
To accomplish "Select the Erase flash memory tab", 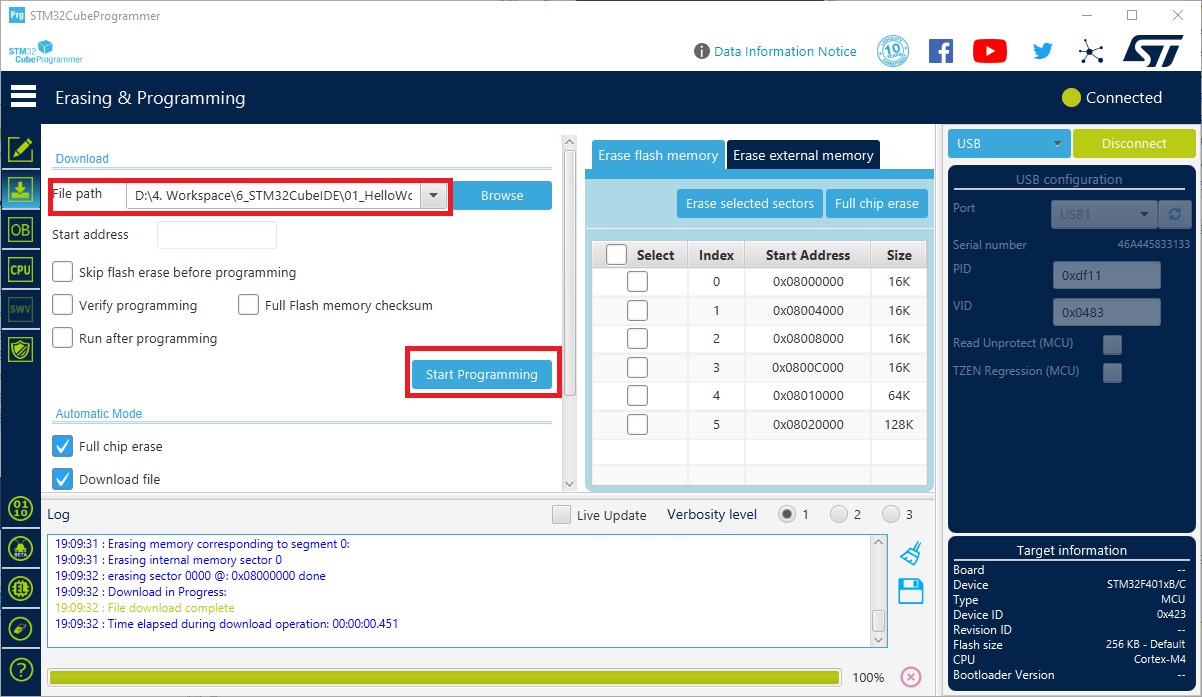I will (x=658, y=155).
